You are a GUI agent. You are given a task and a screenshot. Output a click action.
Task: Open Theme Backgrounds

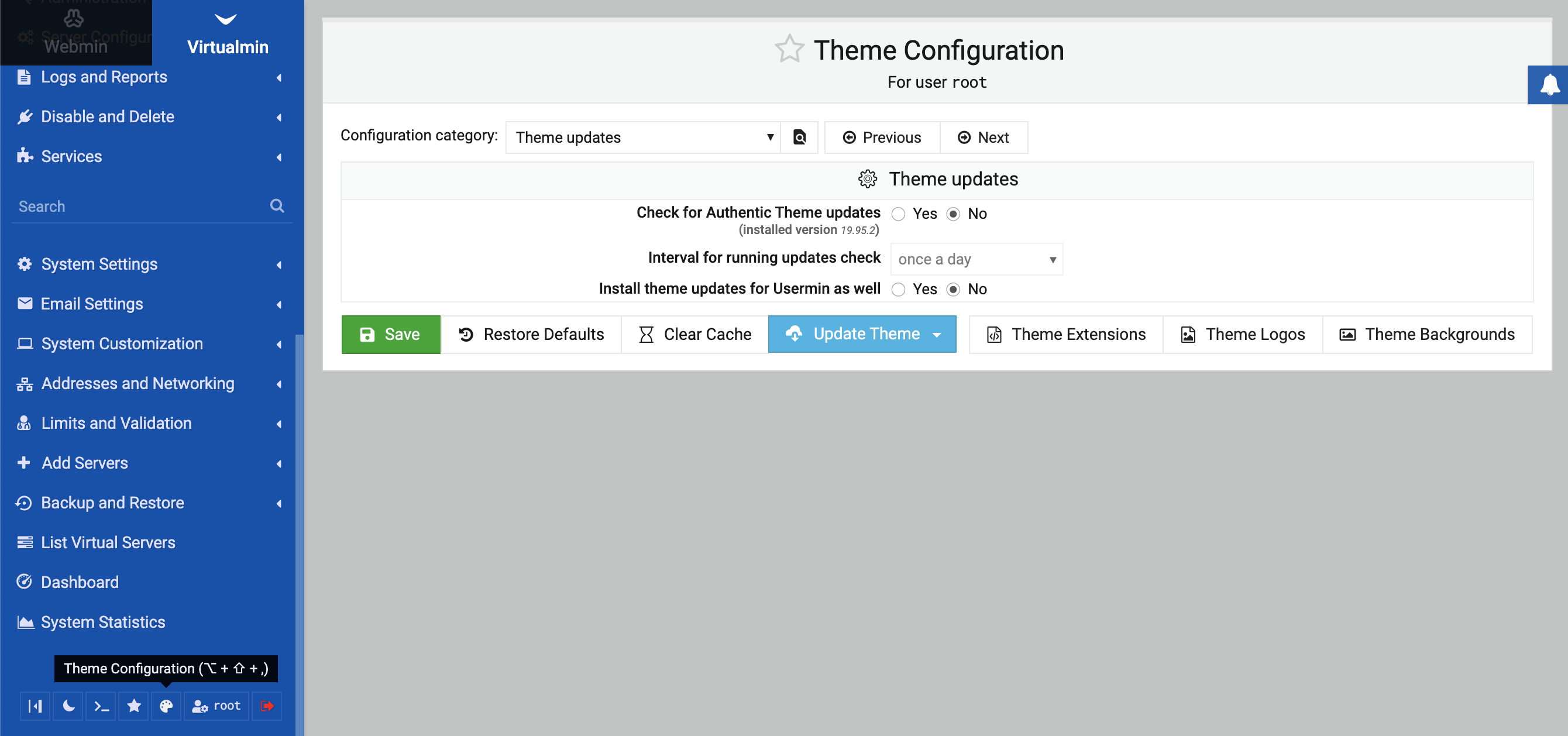pos(1428,334)
